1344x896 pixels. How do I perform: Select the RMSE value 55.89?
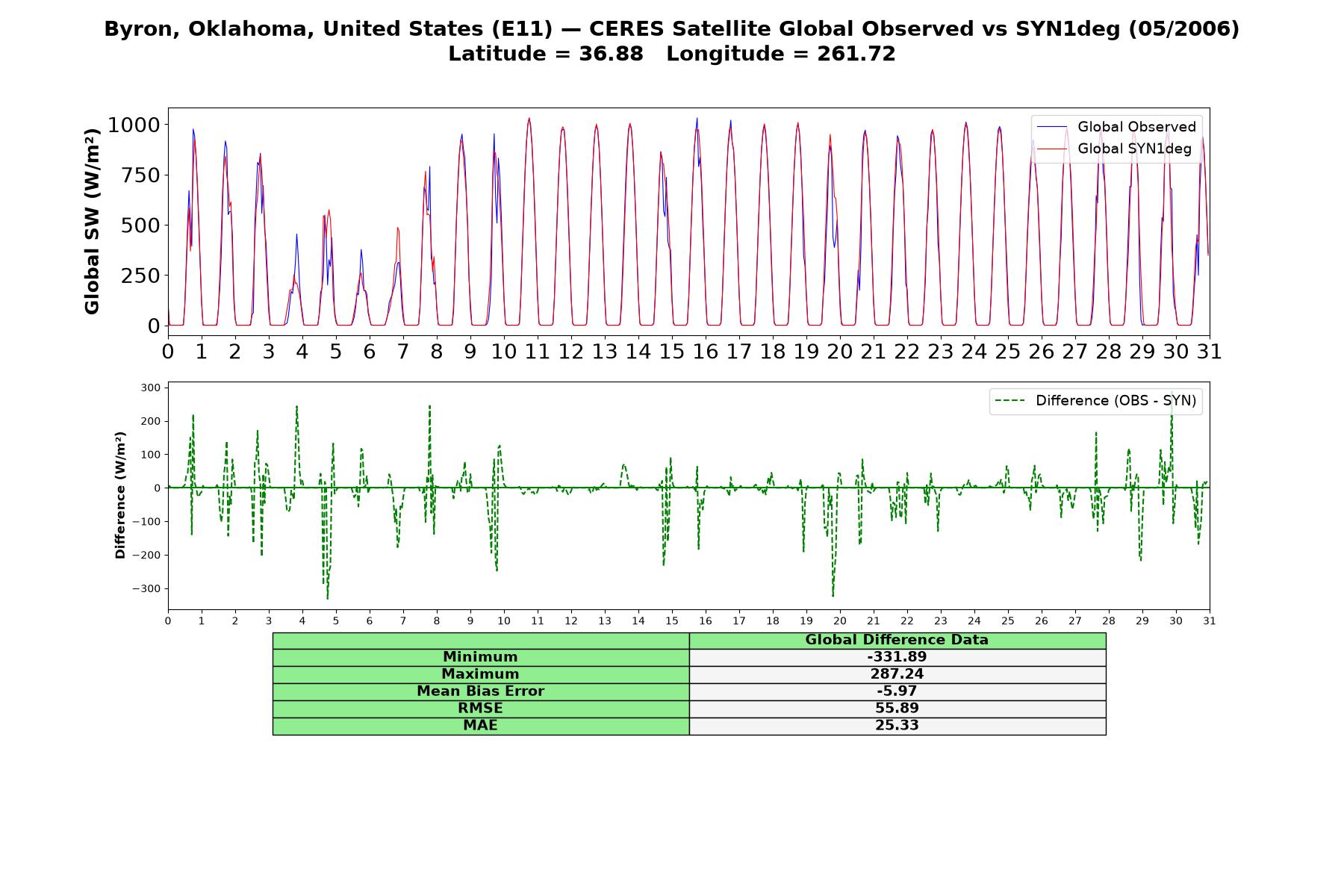pyautogui.click(x=897, y=709)
